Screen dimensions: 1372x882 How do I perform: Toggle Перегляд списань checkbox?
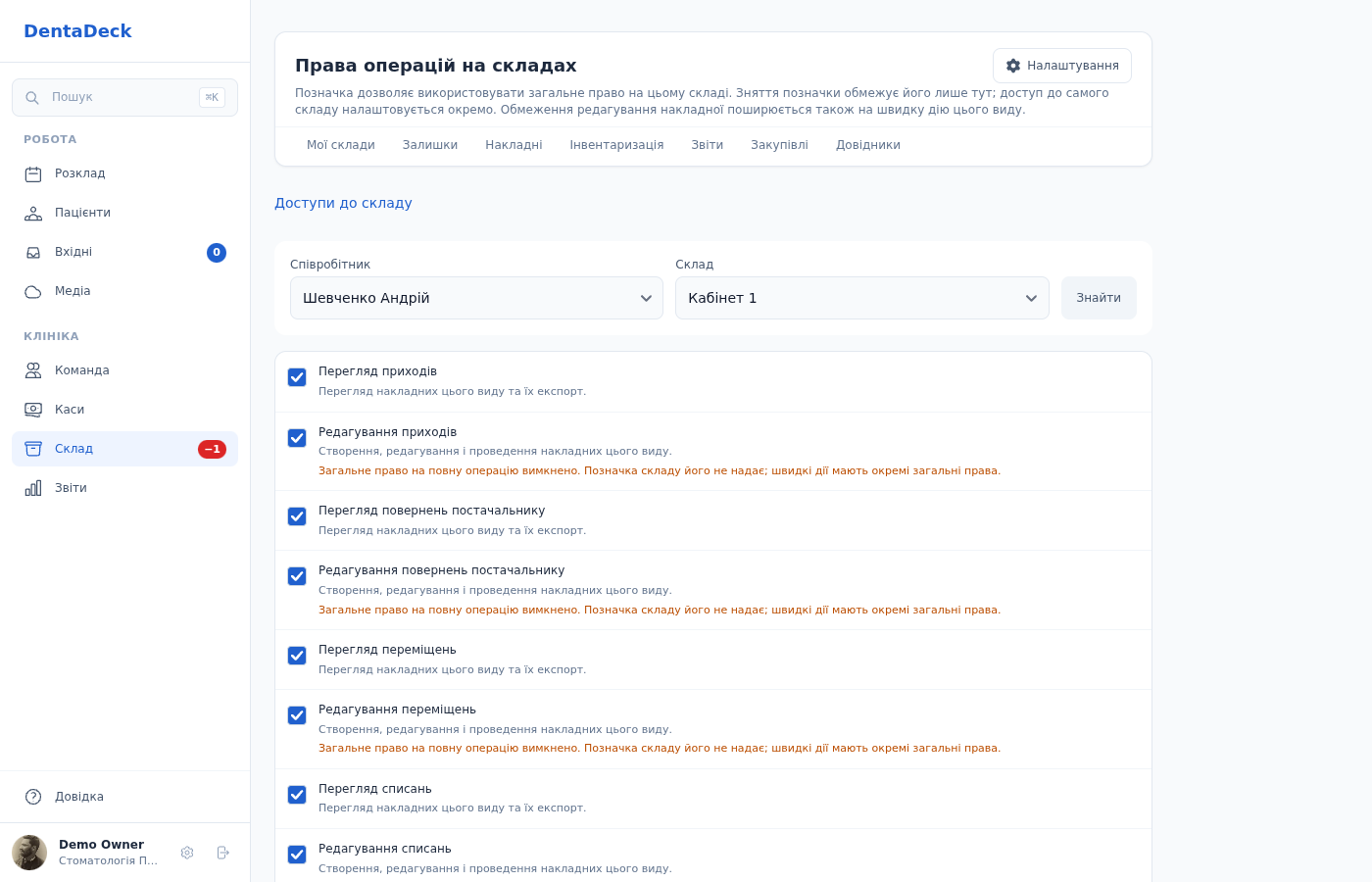coord(297,795)
